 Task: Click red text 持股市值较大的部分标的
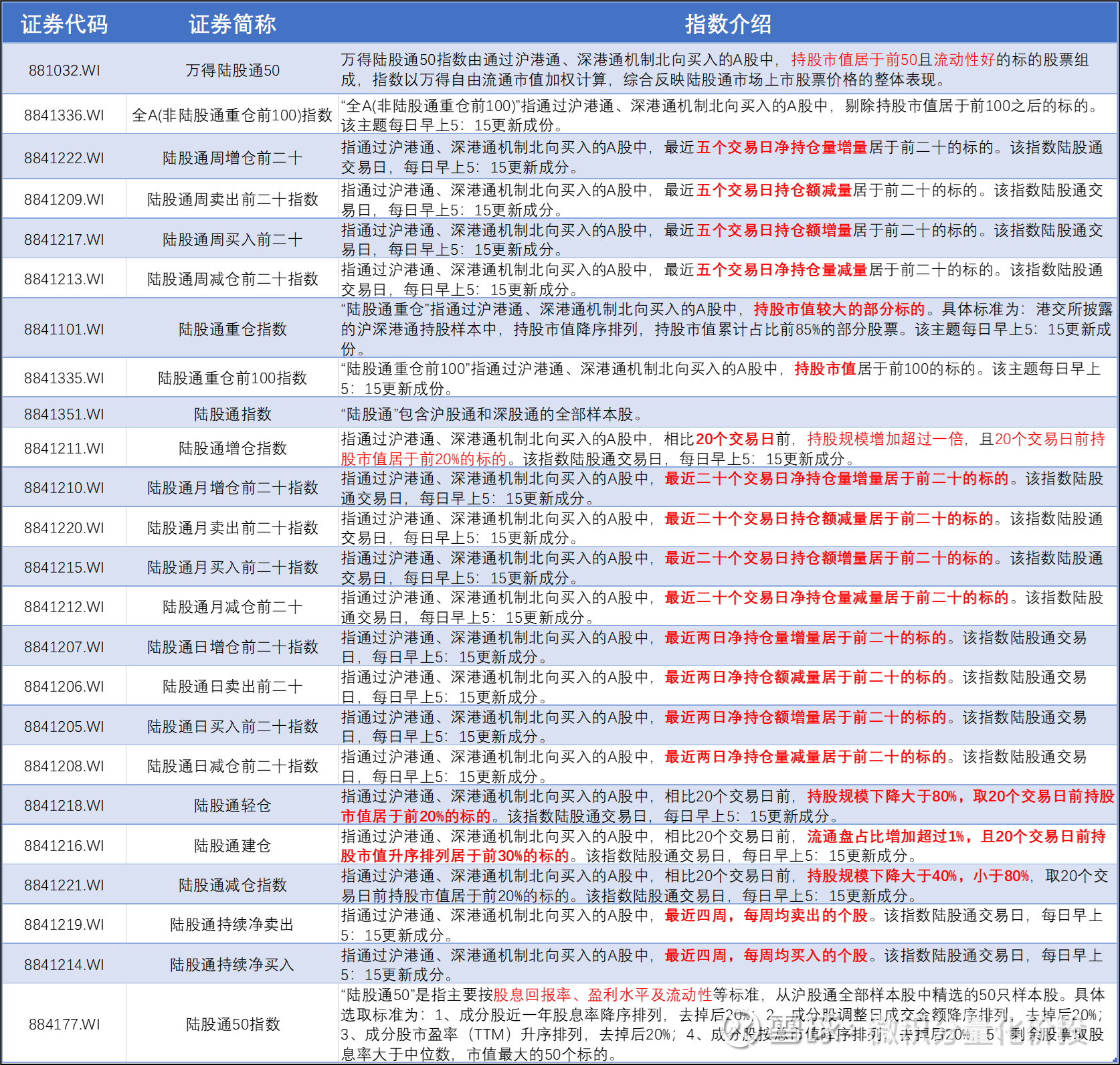840,309
